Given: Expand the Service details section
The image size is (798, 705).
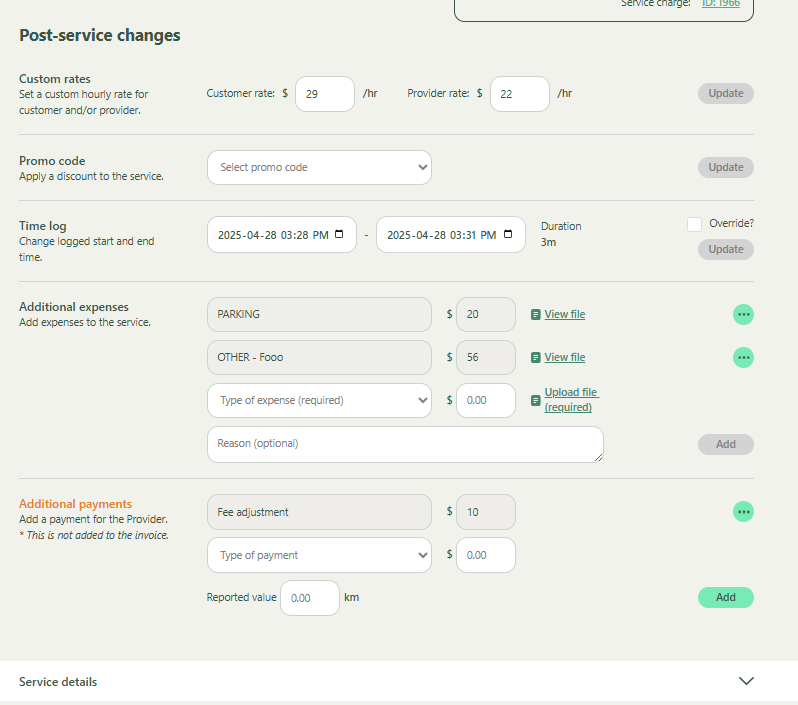Looking at the screenshot, I should click(745, 681).
